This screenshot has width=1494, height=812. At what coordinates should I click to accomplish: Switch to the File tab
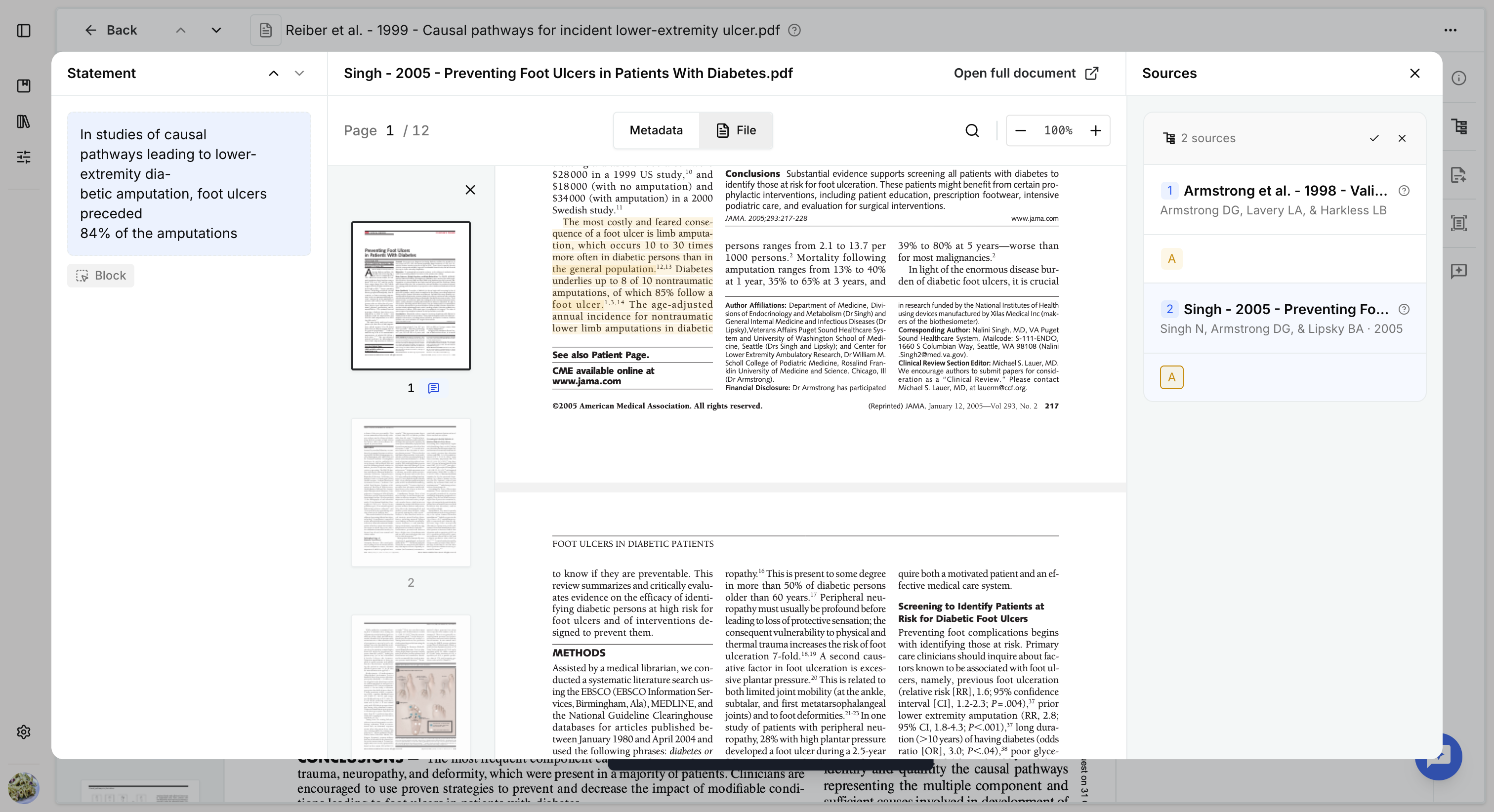(736, 130)
